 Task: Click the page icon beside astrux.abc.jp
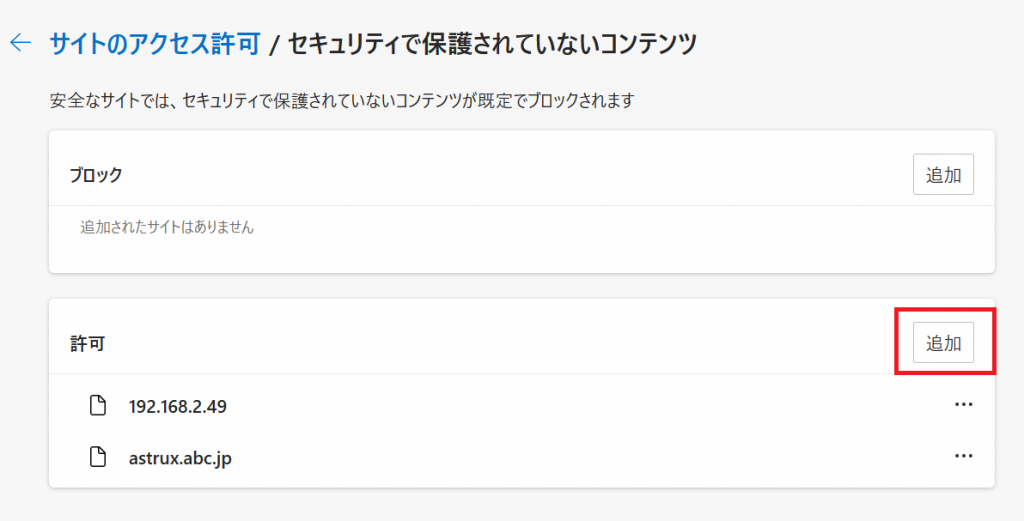98,457
